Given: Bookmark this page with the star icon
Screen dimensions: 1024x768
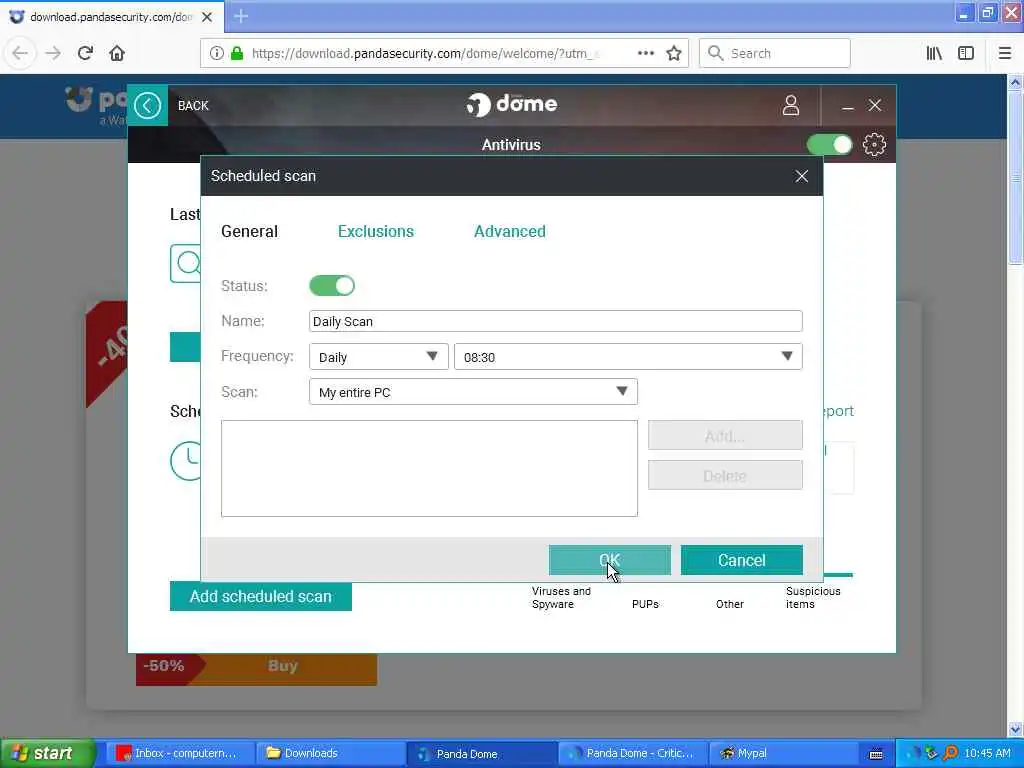Looking at the screenshot, I should pos(674,54).
